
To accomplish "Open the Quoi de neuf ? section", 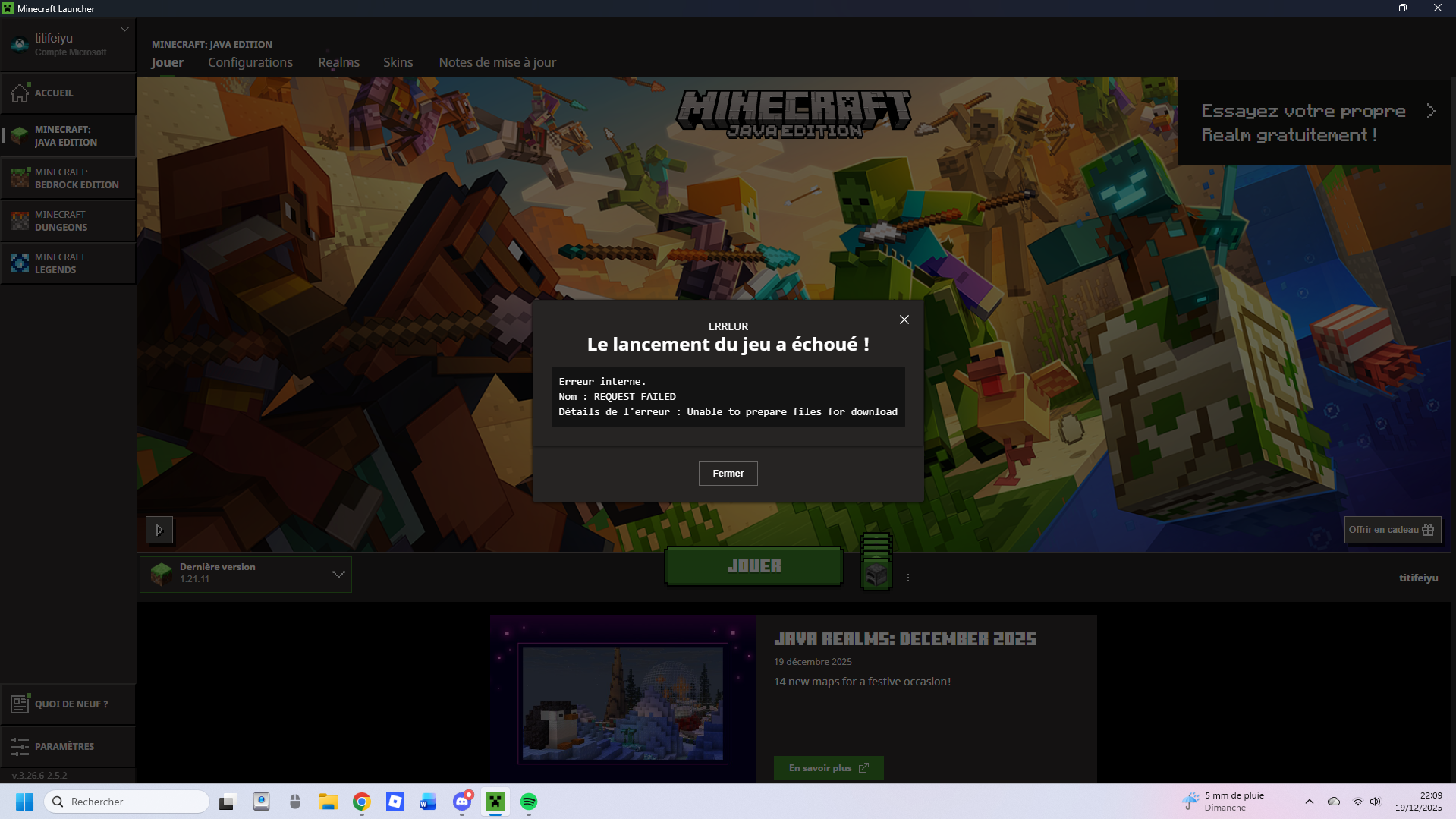I will pyautogui.click(x=68, y=704).
